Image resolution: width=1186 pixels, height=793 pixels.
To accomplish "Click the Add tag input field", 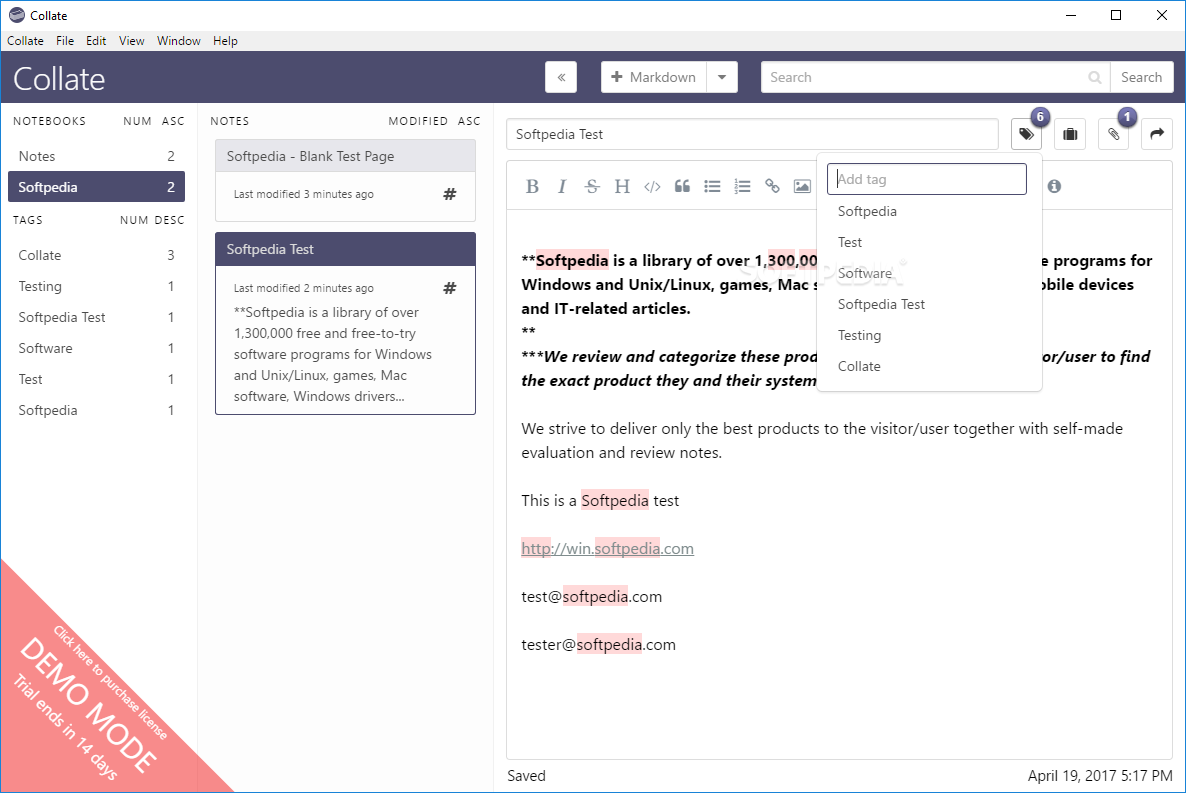I will click(x=927, y=179).
